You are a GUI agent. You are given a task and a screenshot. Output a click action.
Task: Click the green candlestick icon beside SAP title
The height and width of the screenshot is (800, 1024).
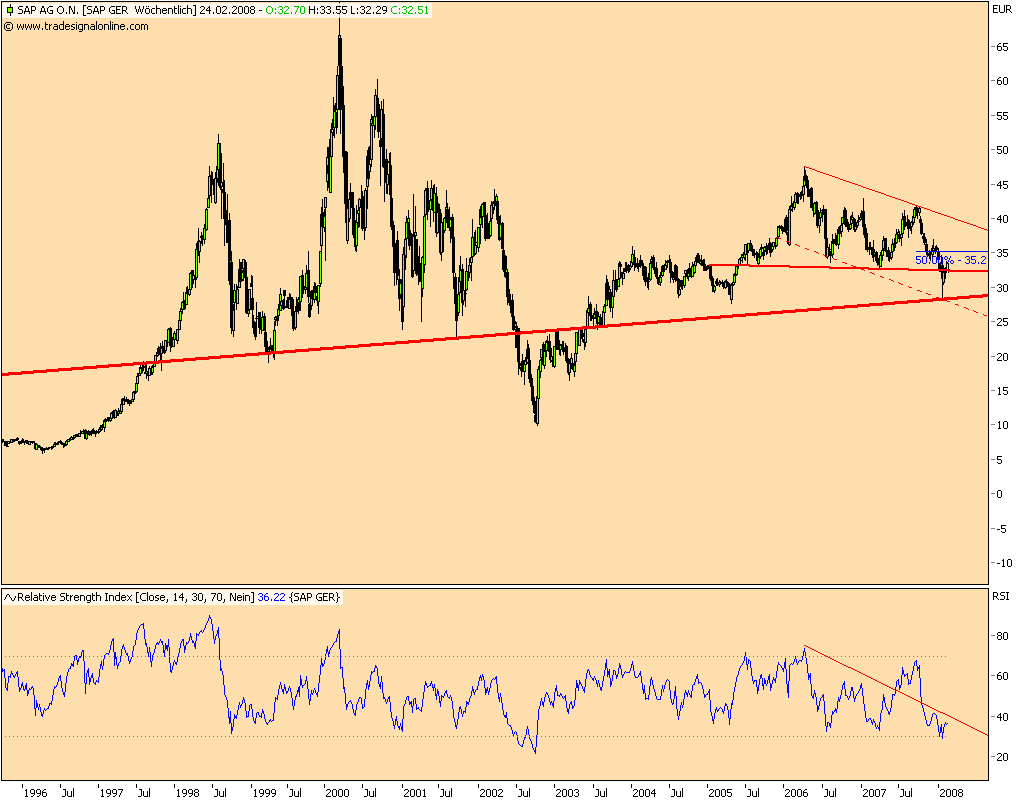click(10, 10)
